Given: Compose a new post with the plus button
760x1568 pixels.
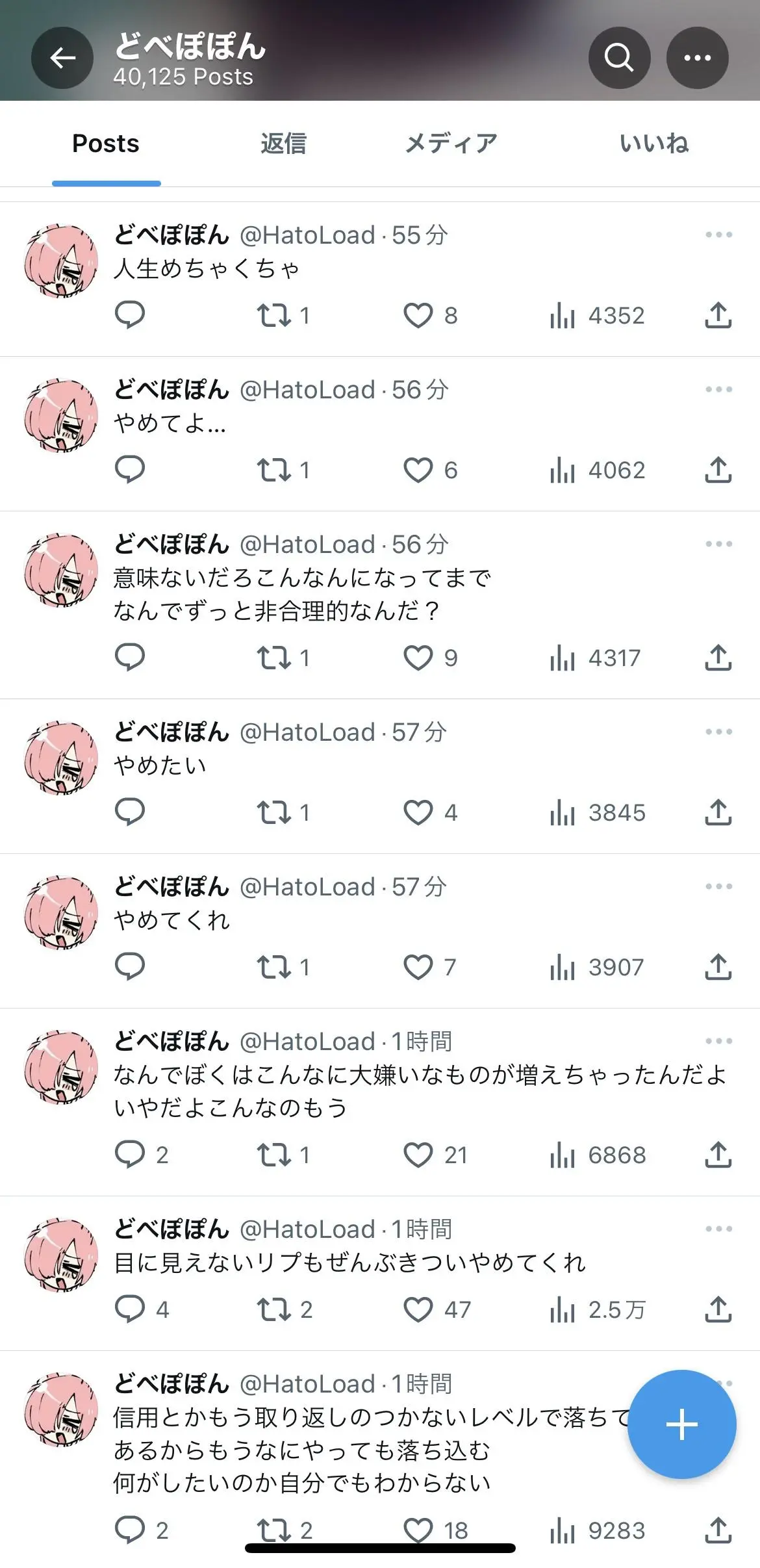Looking at the screenshot, I should tap(681, 1425).
